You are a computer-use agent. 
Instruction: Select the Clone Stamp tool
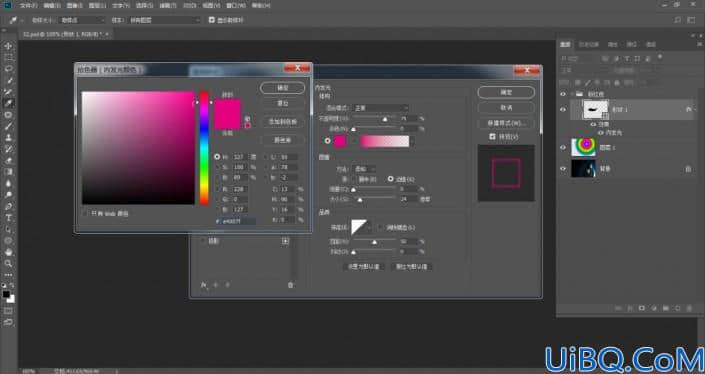pos(8,138)
